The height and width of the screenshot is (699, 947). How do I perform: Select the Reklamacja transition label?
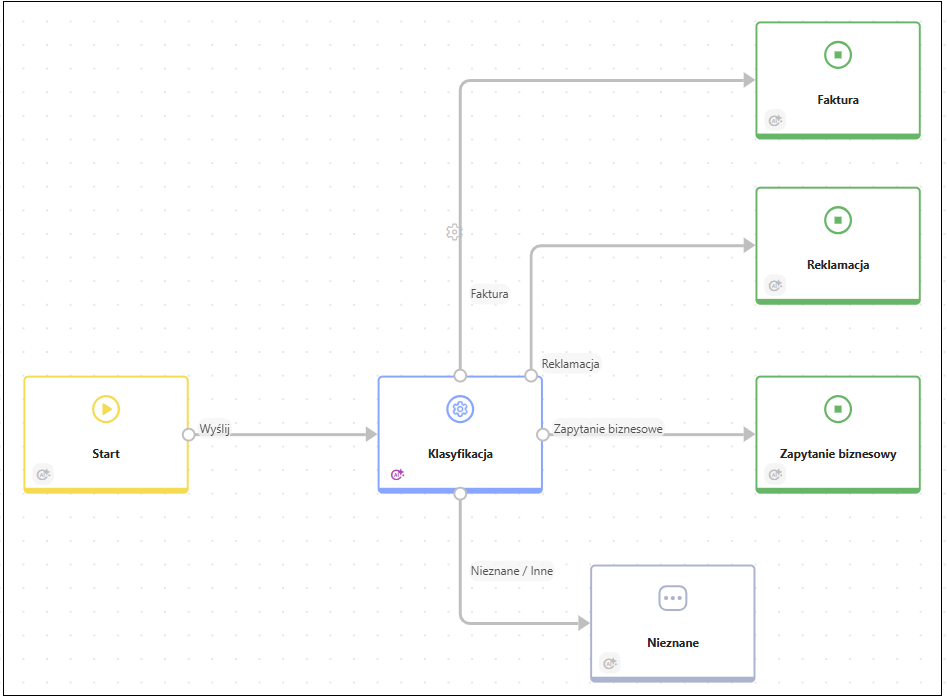coord(570,364)
